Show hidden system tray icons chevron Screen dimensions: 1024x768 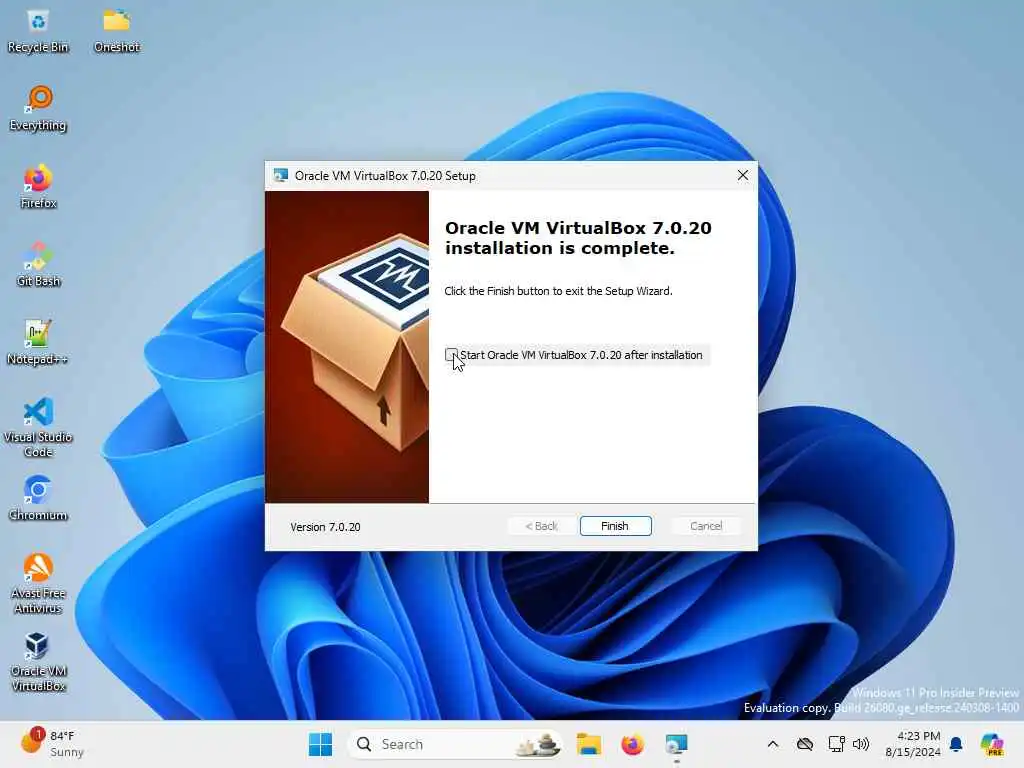[773, 744]
